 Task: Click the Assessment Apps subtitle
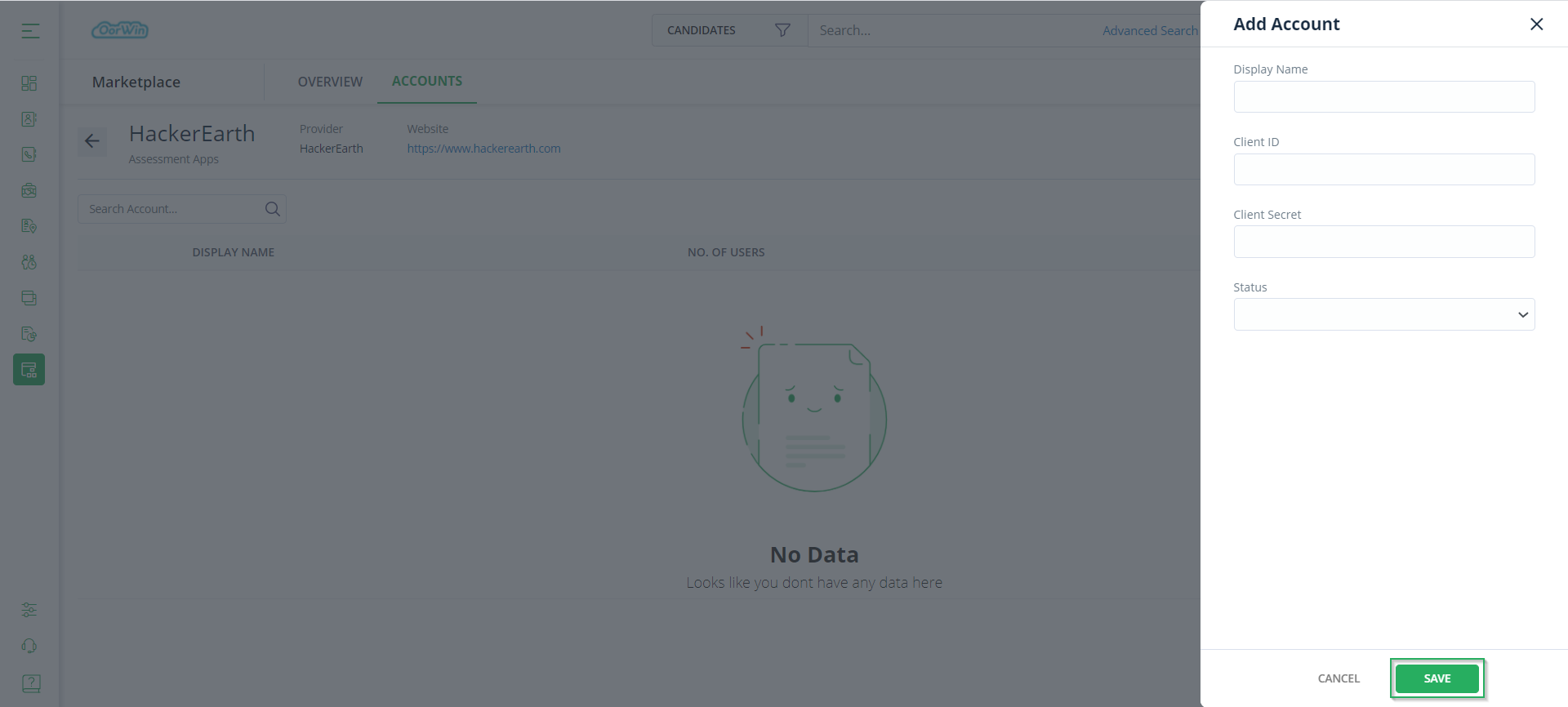(173, 159)
